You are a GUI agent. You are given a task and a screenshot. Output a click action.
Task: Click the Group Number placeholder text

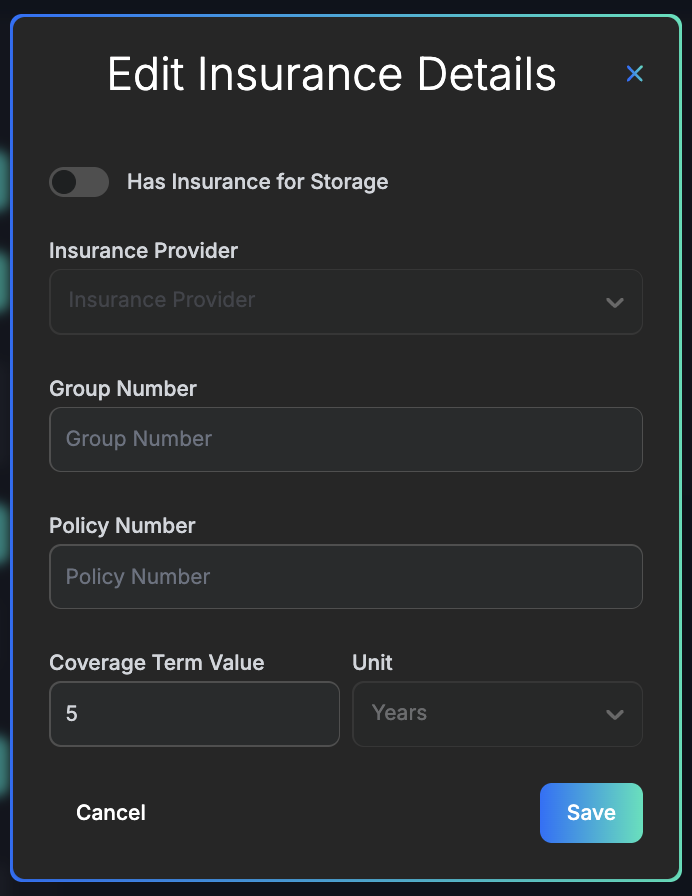[140, 439]
